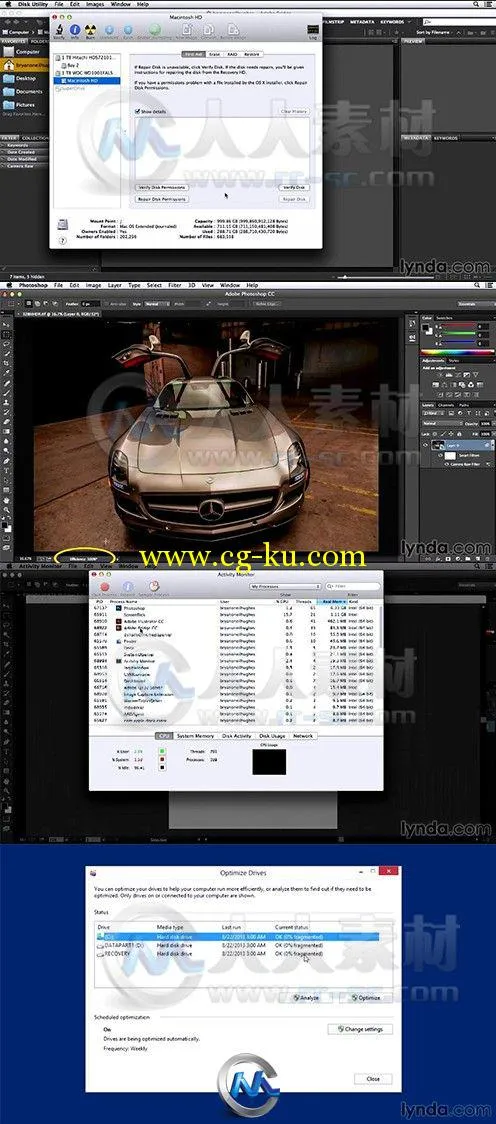
Task: Click the Analyze button in Optimize Drives
Action: point(306,997)
